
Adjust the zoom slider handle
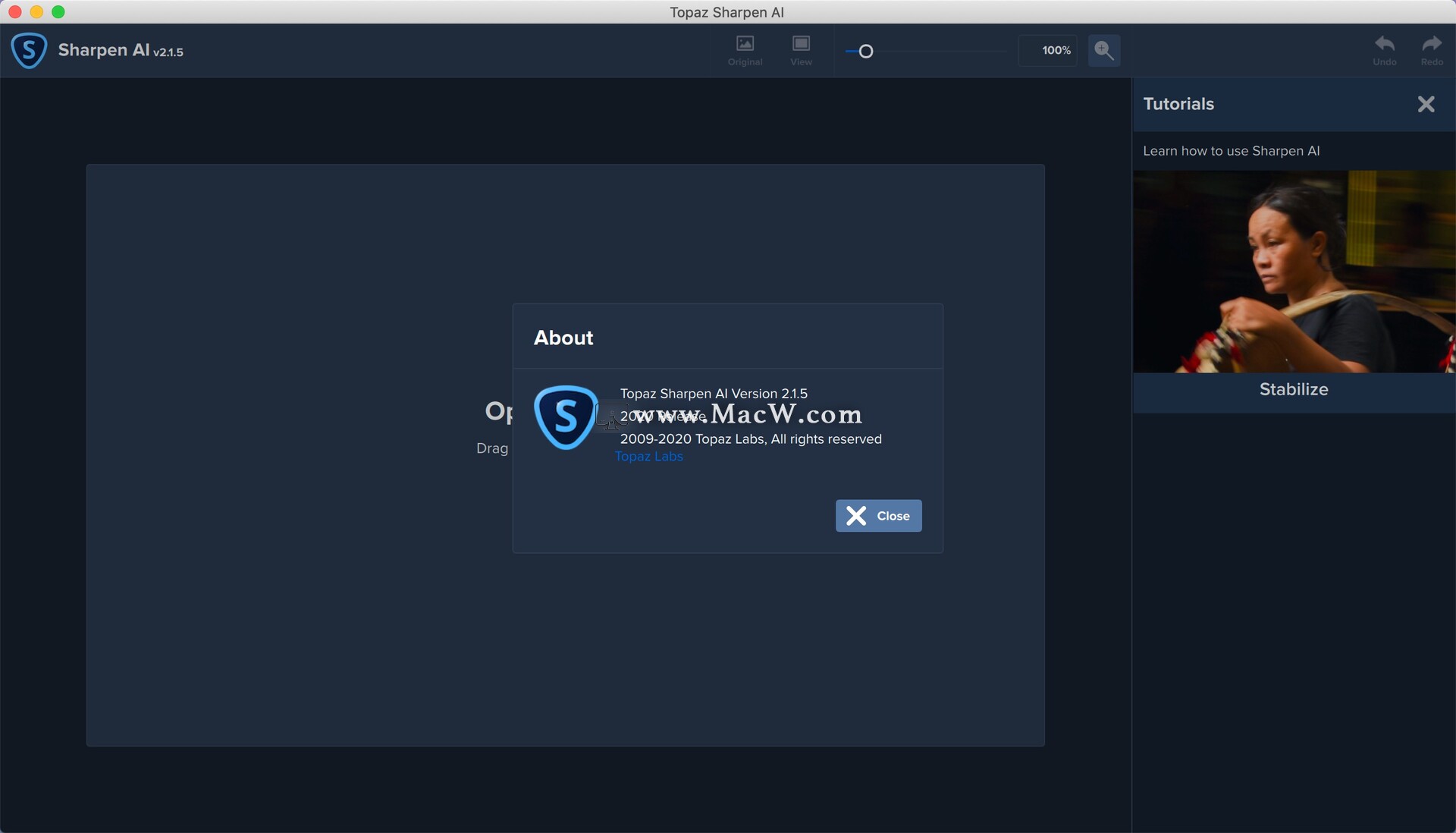[x=866, y=52]
